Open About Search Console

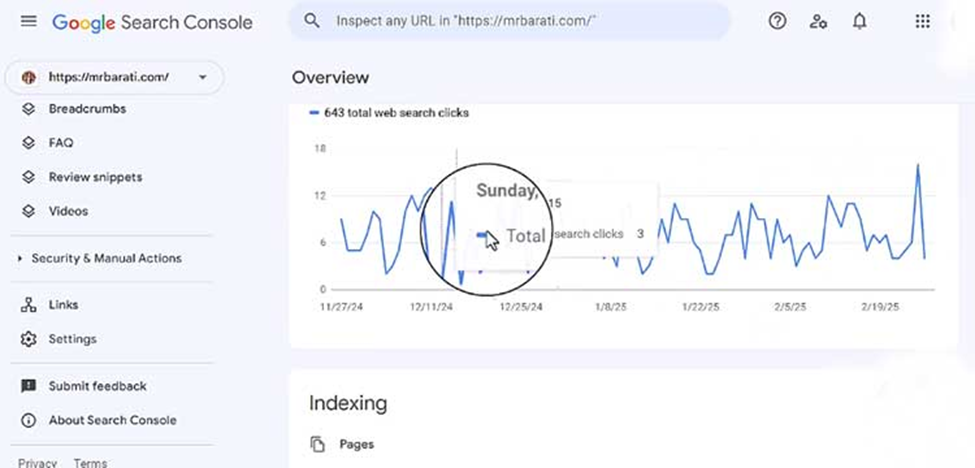click(x=113, y=420)
